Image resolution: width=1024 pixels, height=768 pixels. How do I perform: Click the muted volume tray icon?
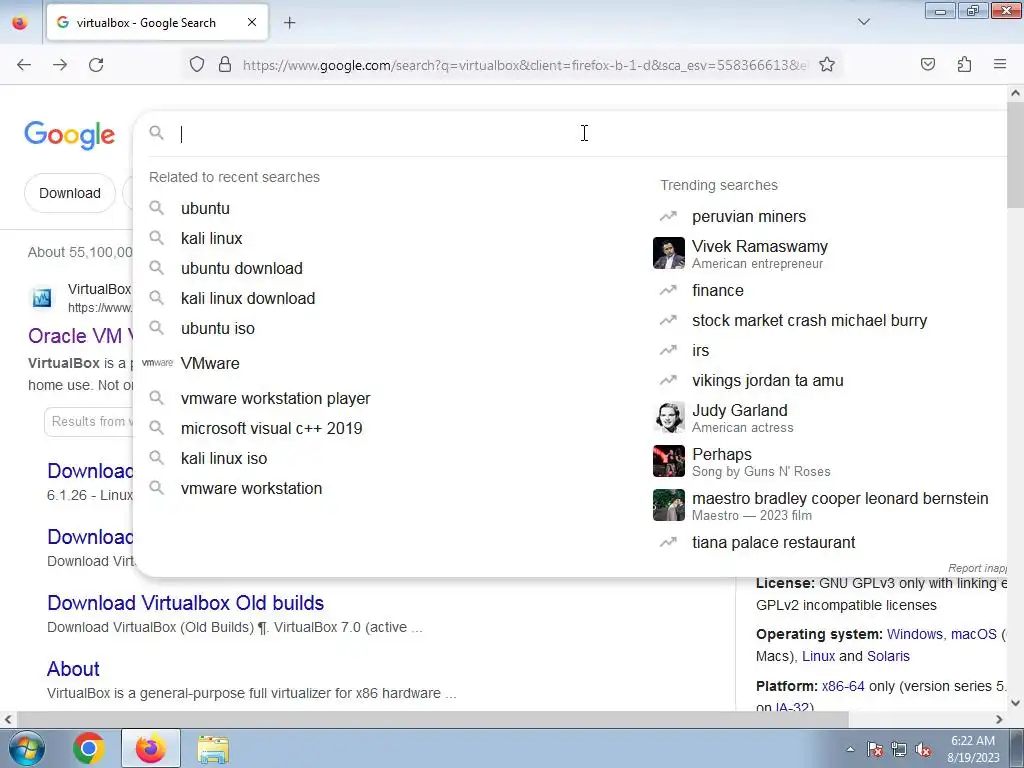tap(923, 750)
